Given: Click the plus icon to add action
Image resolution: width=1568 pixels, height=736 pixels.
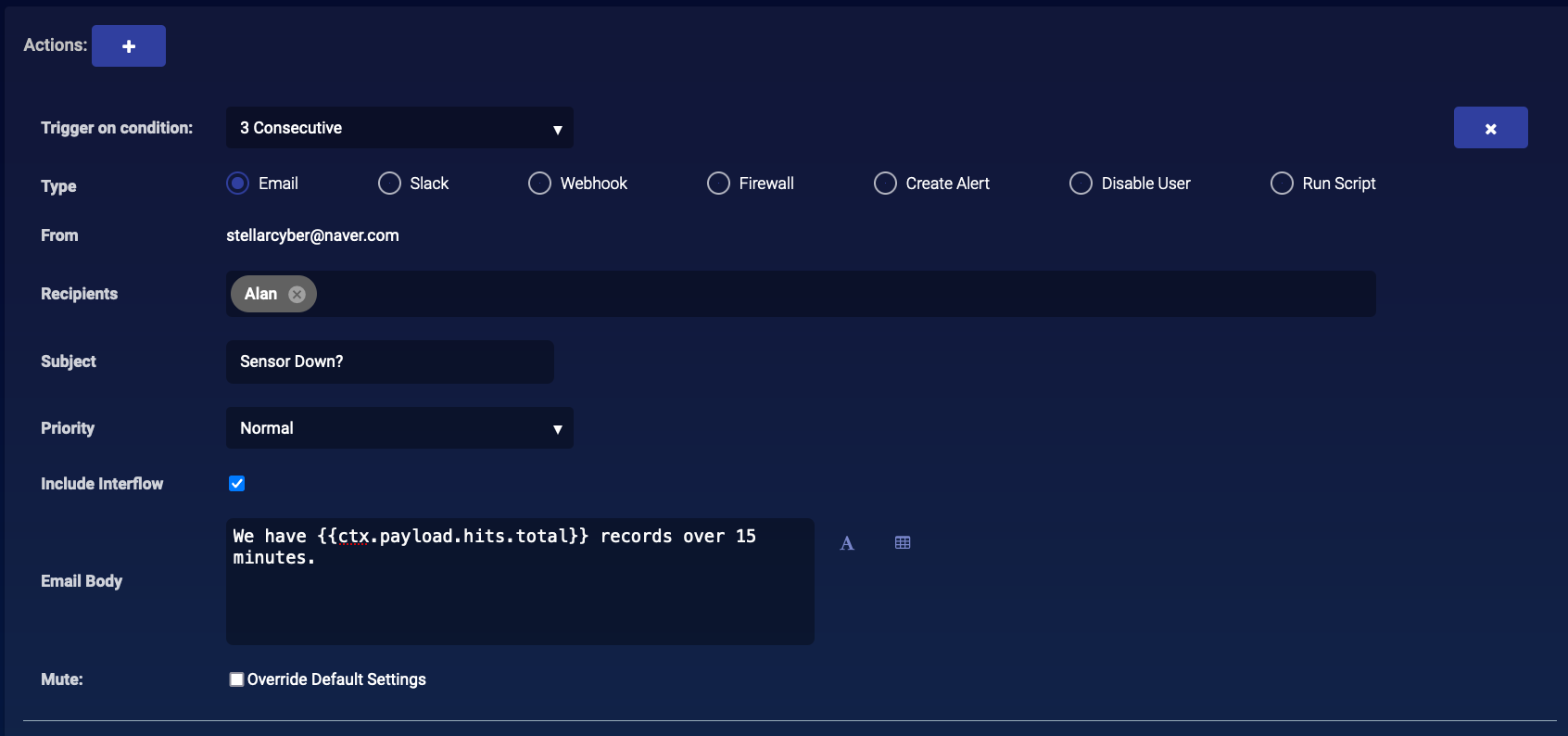Looking at the screenshot, I should [x=129, y=46].
